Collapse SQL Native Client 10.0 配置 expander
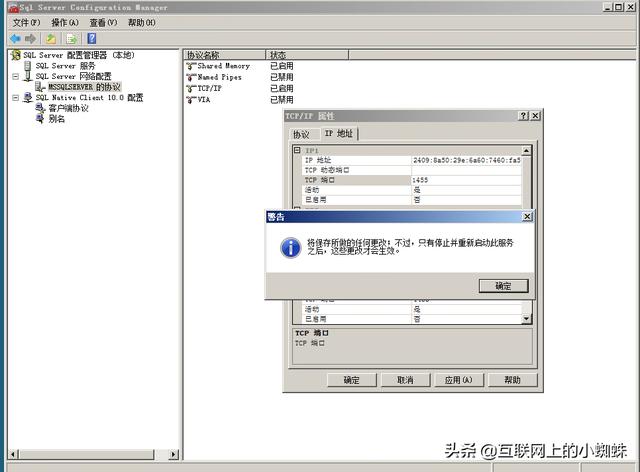The image size is (640, 472). click(16, 98)
